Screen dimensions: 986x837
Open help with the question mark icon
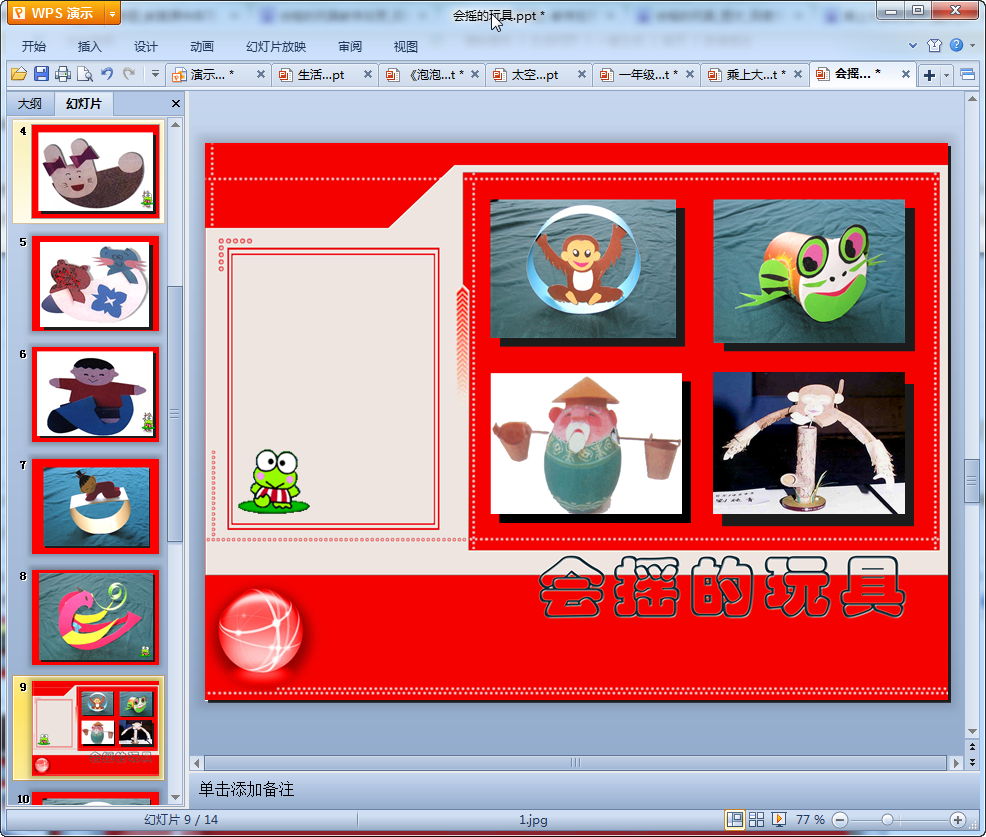[x=956, y=45]
